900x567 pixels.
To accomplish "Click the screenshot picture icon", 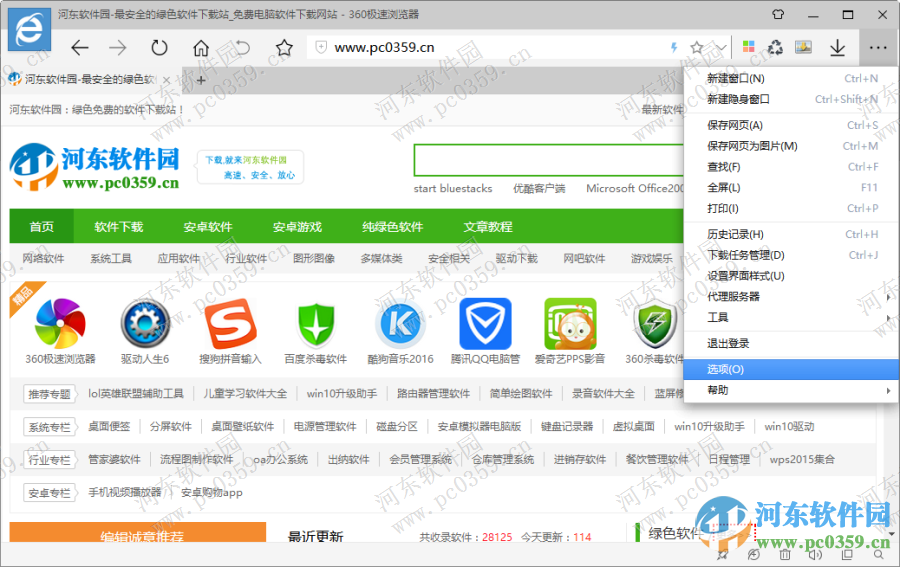I will [x=803, y=47].
